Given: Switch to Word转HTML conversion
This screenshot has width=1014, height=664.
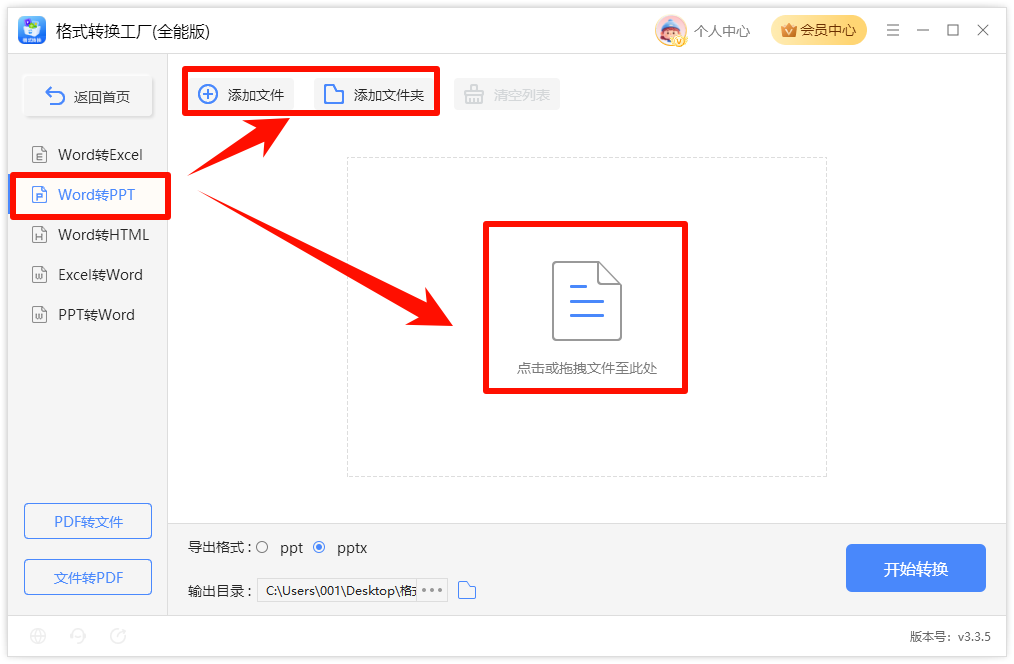Looking at the screenshot, I should pyautogui.click(x=88, y=235).
